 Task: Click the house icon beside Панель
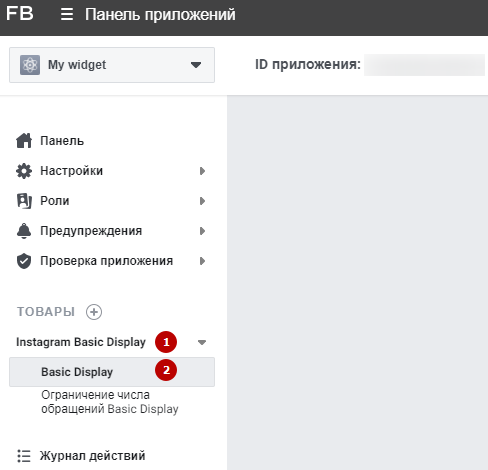point(24,141)
